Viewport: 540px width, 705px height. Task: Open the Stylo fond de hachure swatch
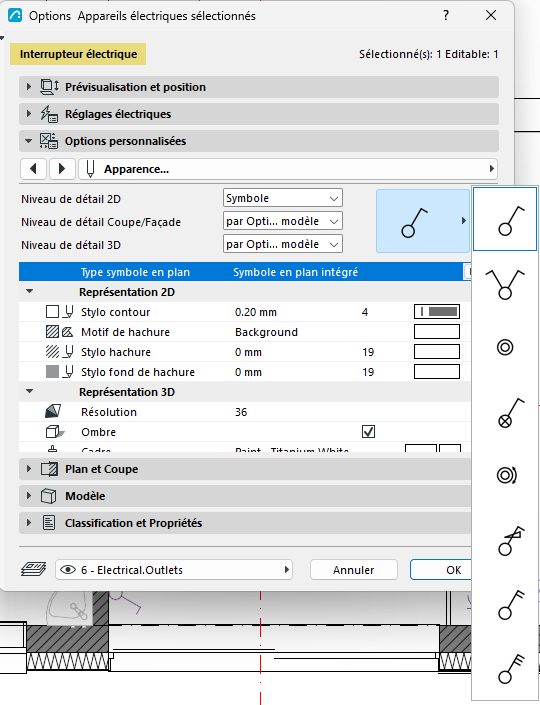coord(437,372)
